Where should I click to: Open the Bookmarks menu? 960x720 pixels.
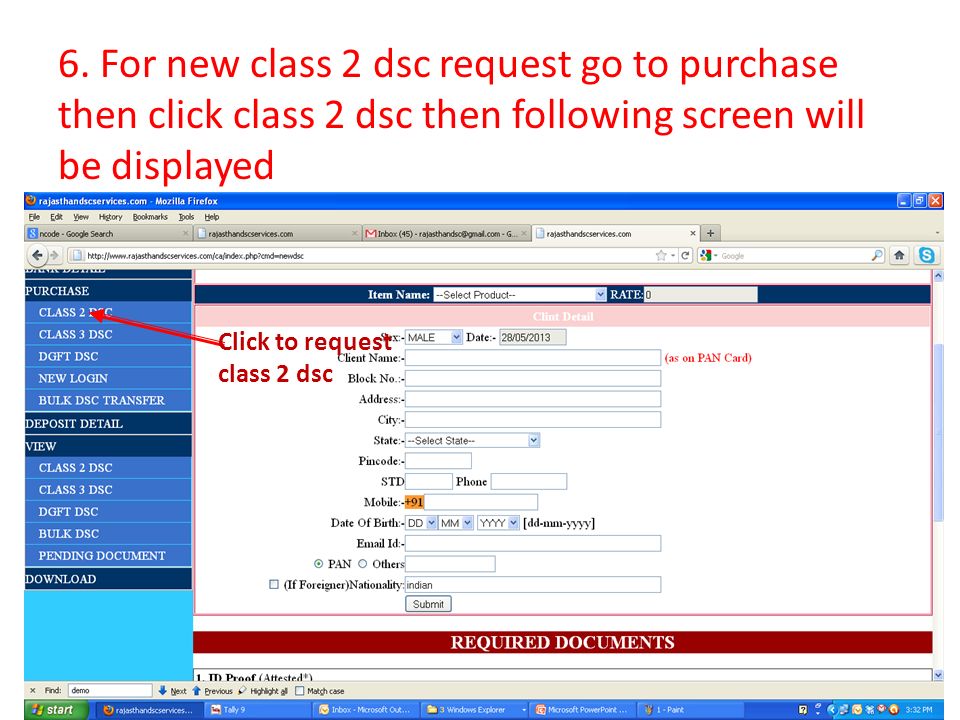click(x=150, y=217)
